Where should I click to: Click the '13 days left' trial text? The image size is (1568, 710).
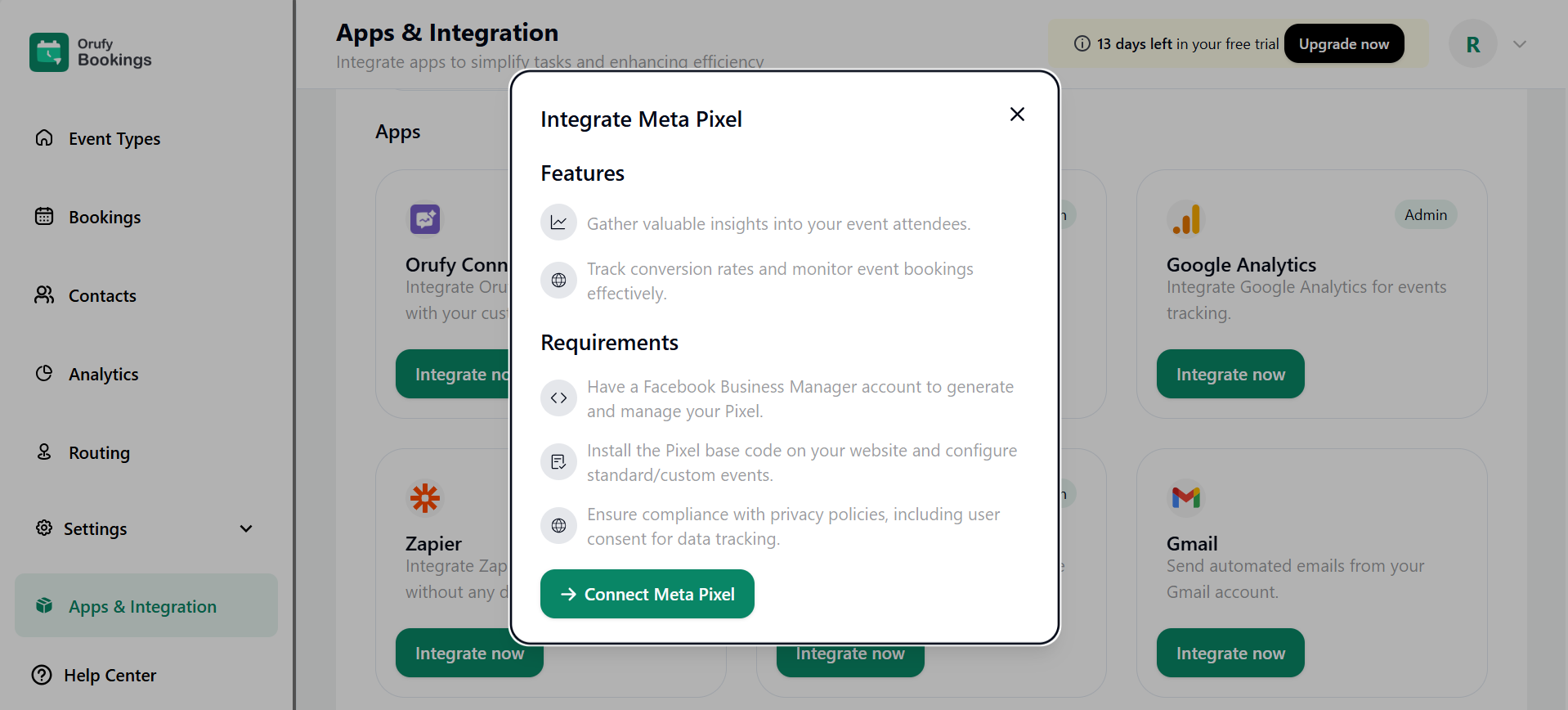[1135, 44]
